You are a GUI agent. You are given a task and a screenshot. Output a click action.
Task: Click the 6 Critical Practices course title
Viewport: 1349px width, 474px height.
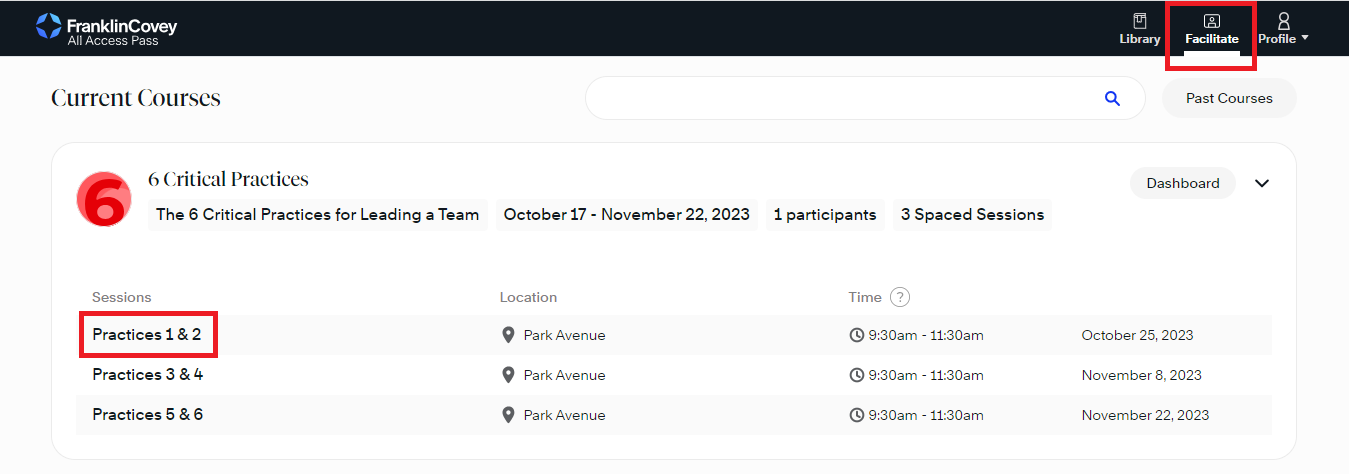click(x=228, y=180)
